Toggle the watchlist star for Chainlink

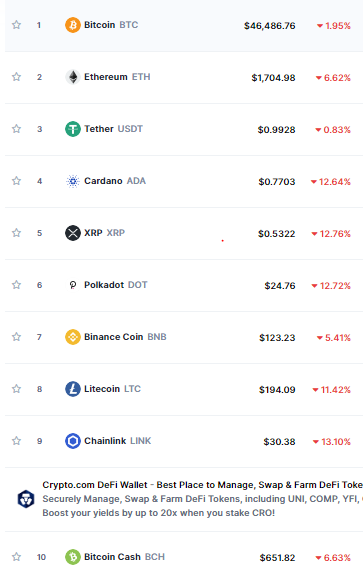(16, 441)
